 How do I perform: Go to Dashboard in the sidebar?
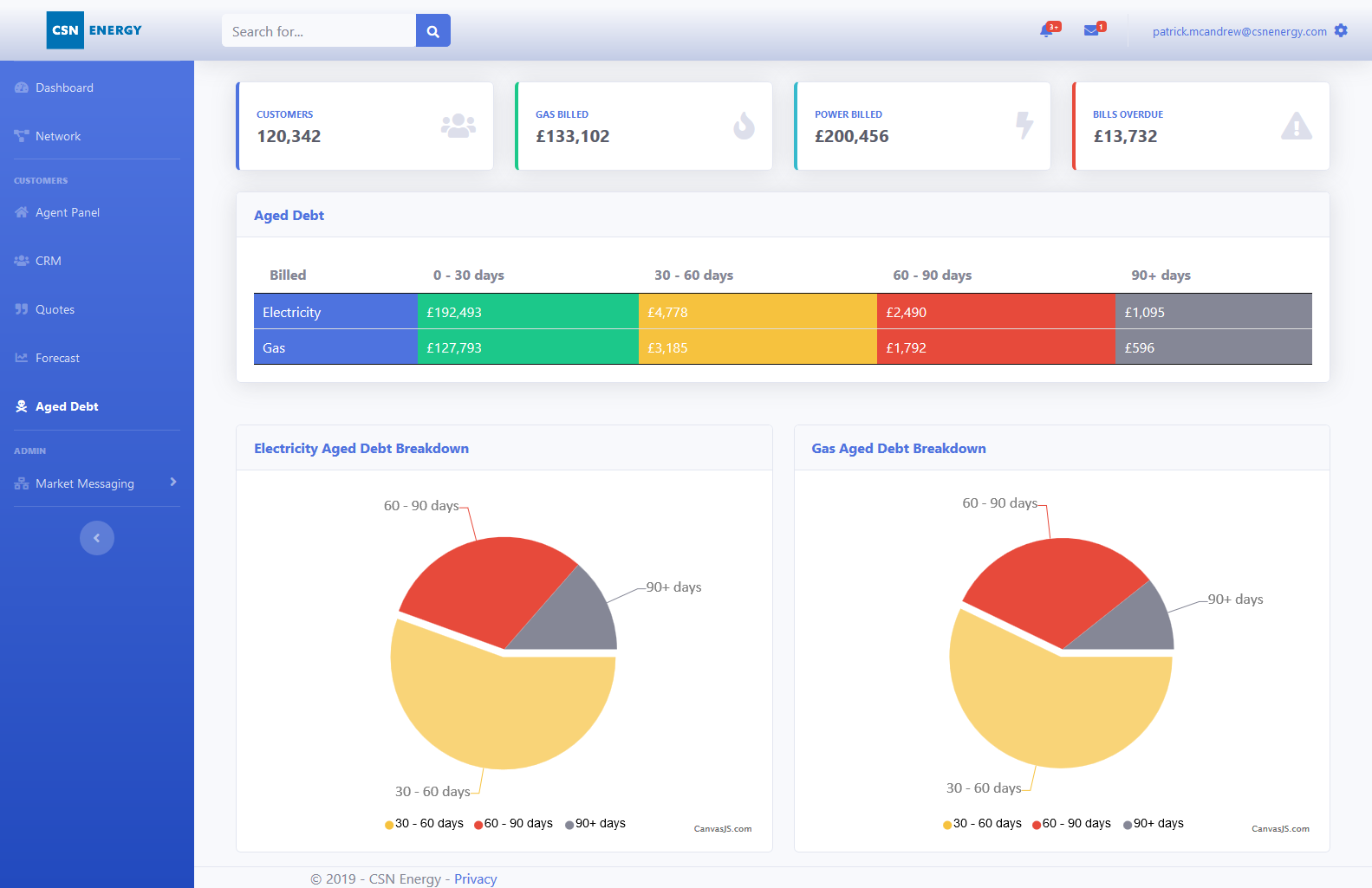[64, 88]
